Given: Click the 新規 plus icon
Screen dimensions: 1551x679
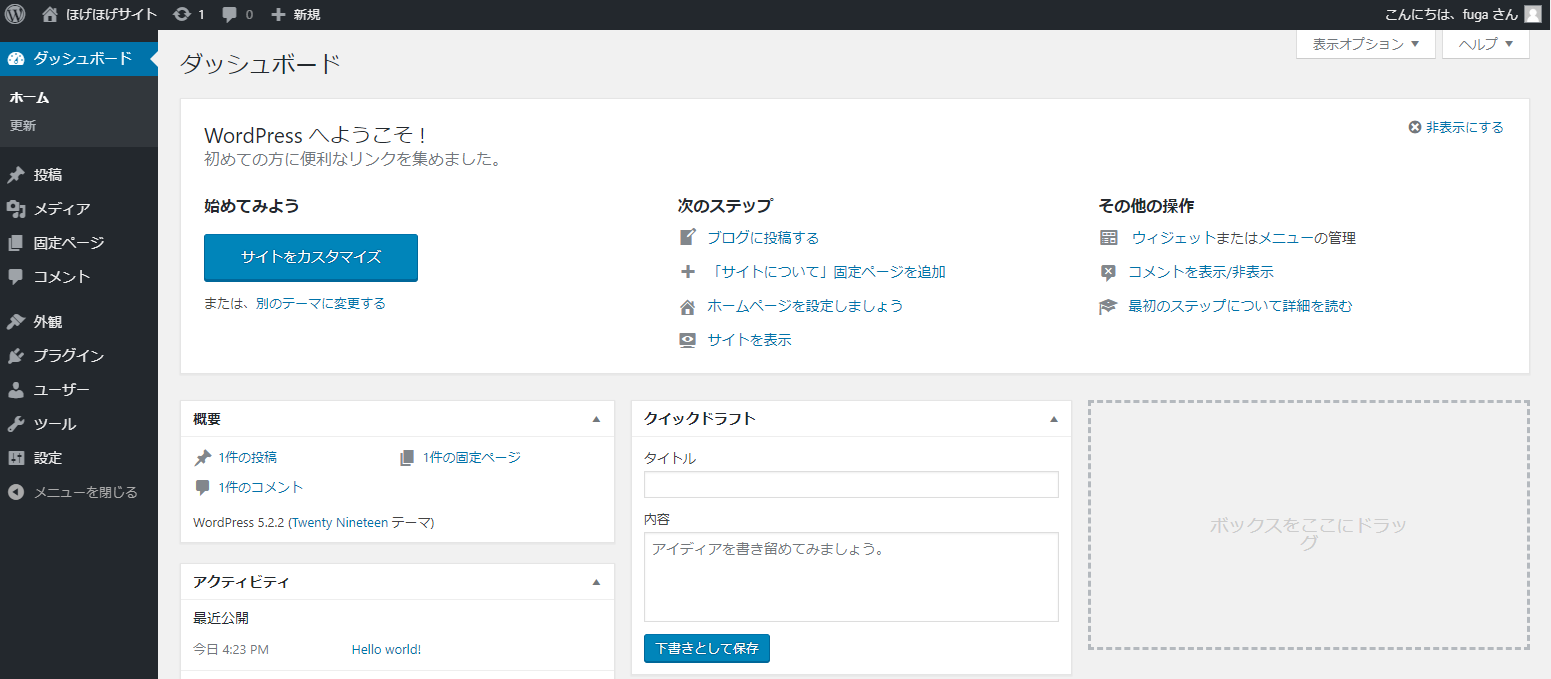Looking at the screenshot, I should [280, 14].
